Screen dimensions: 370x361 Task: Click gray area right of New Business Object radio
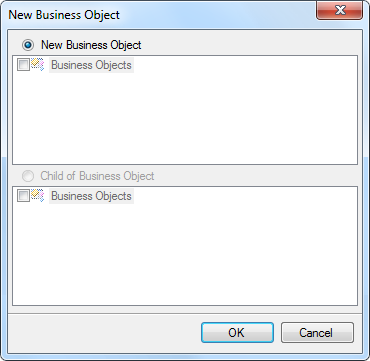coord(250,45)
